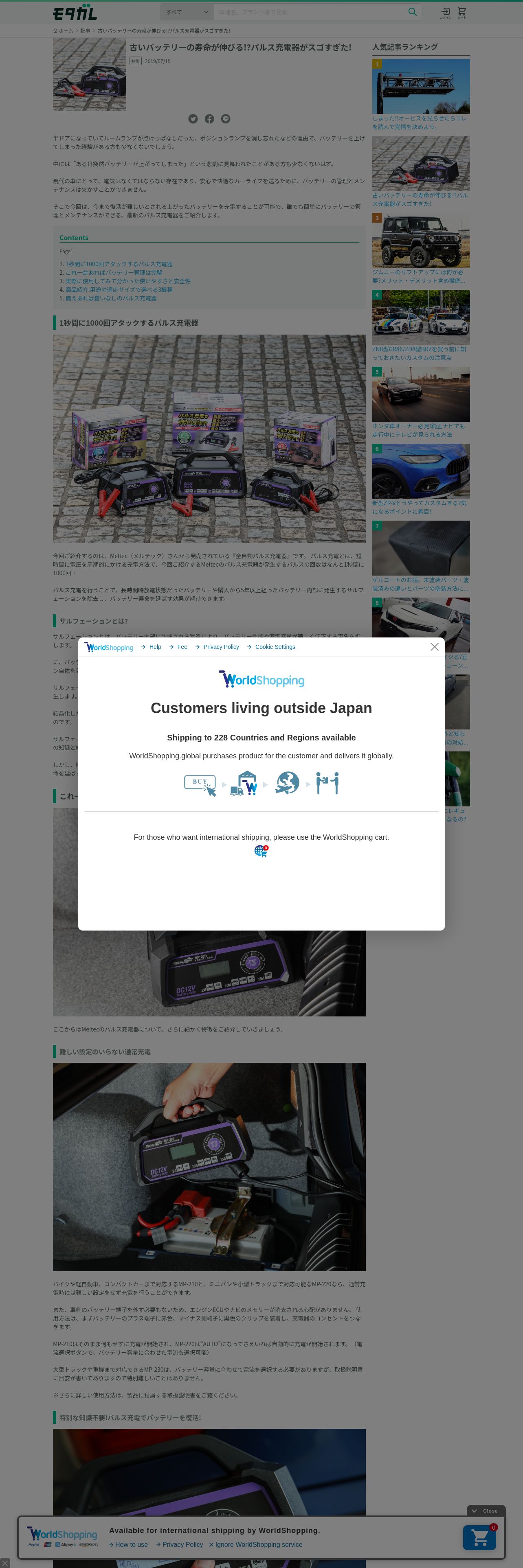The image size is (523, 1568).
Task: Open Cookie Settings in WorldShopping dialog
Action: point(271,647)
